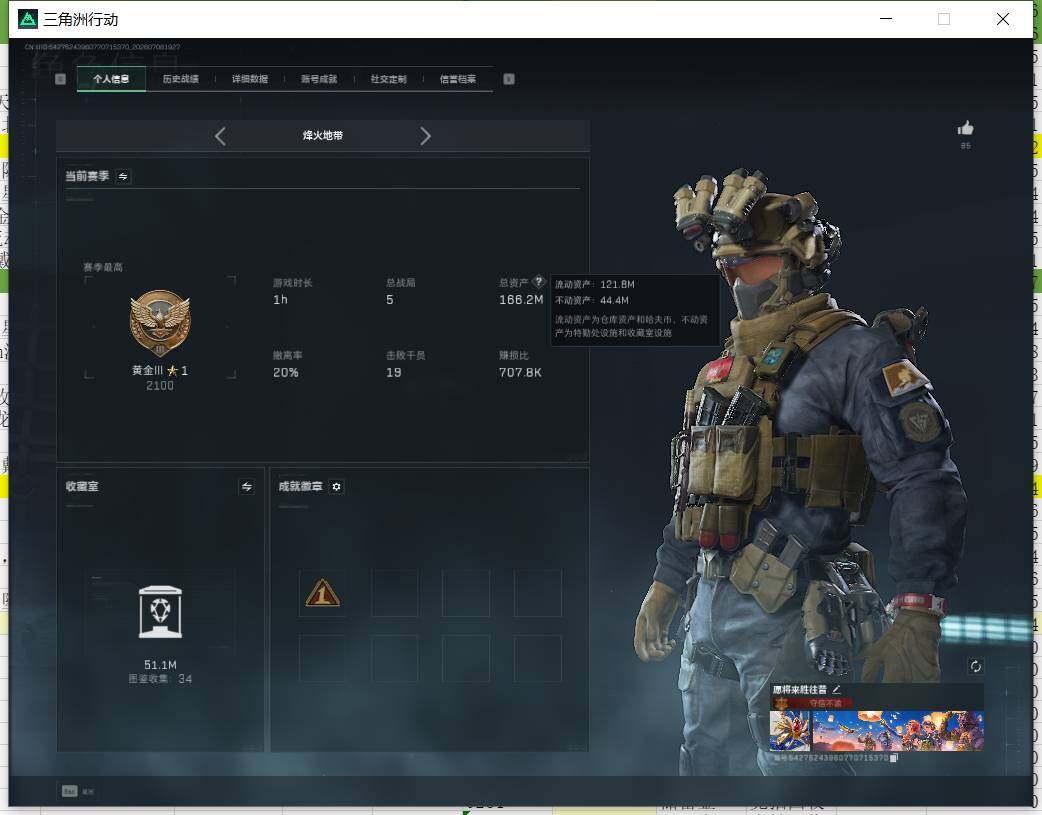Viewport: 1042px width, 815px height.
Task: Click the 166.2M total assets value
Action: coord(521,300)
